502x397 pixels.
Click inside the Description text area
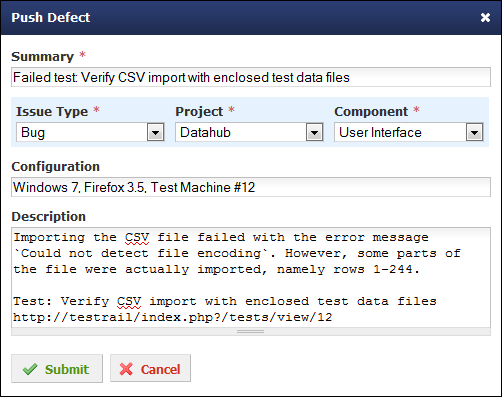(x=251, y=277)
